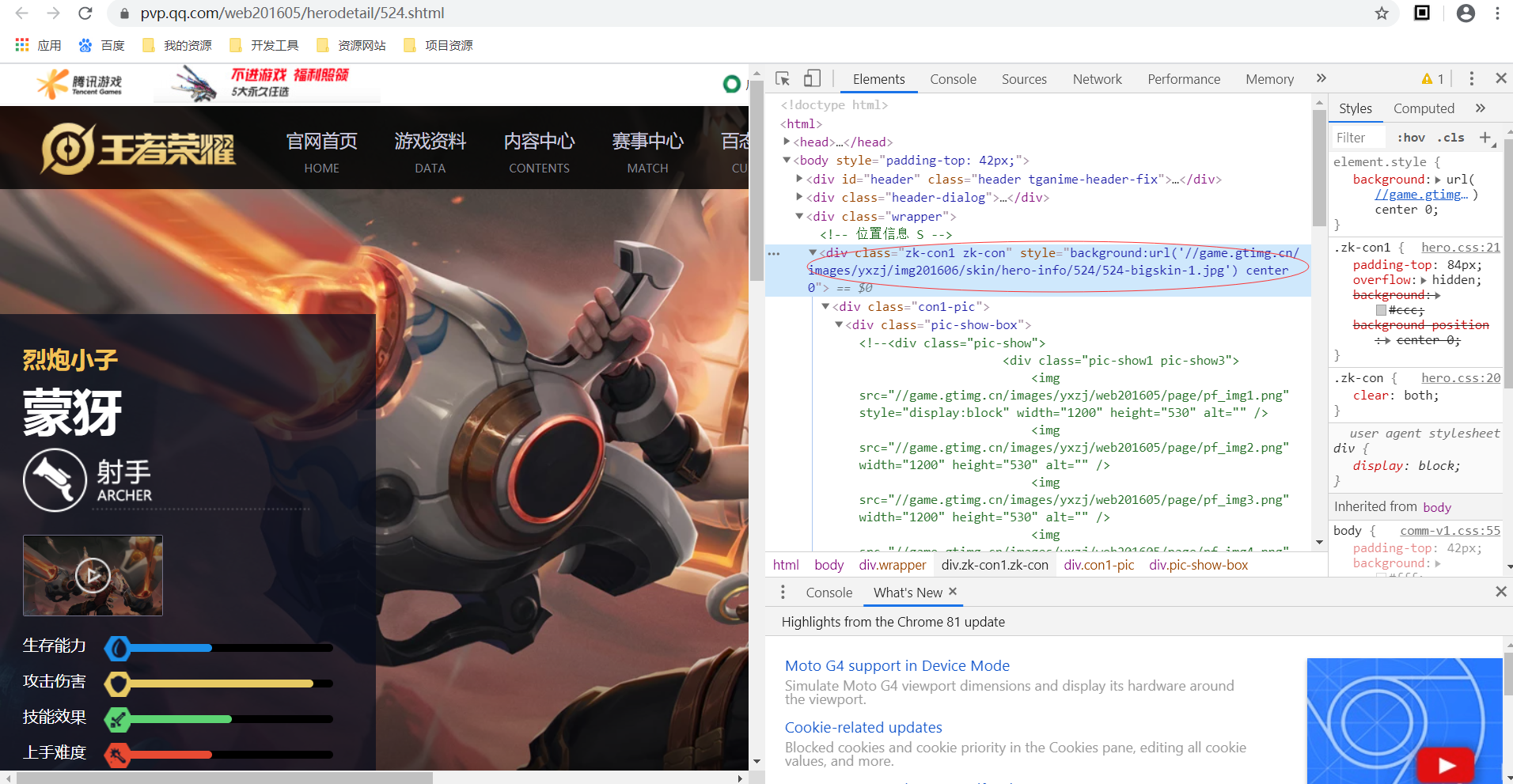Screen dimensions: 1513x784
Task: Select div.wrapper in the breadcrumb
Action: click(893, 565)
